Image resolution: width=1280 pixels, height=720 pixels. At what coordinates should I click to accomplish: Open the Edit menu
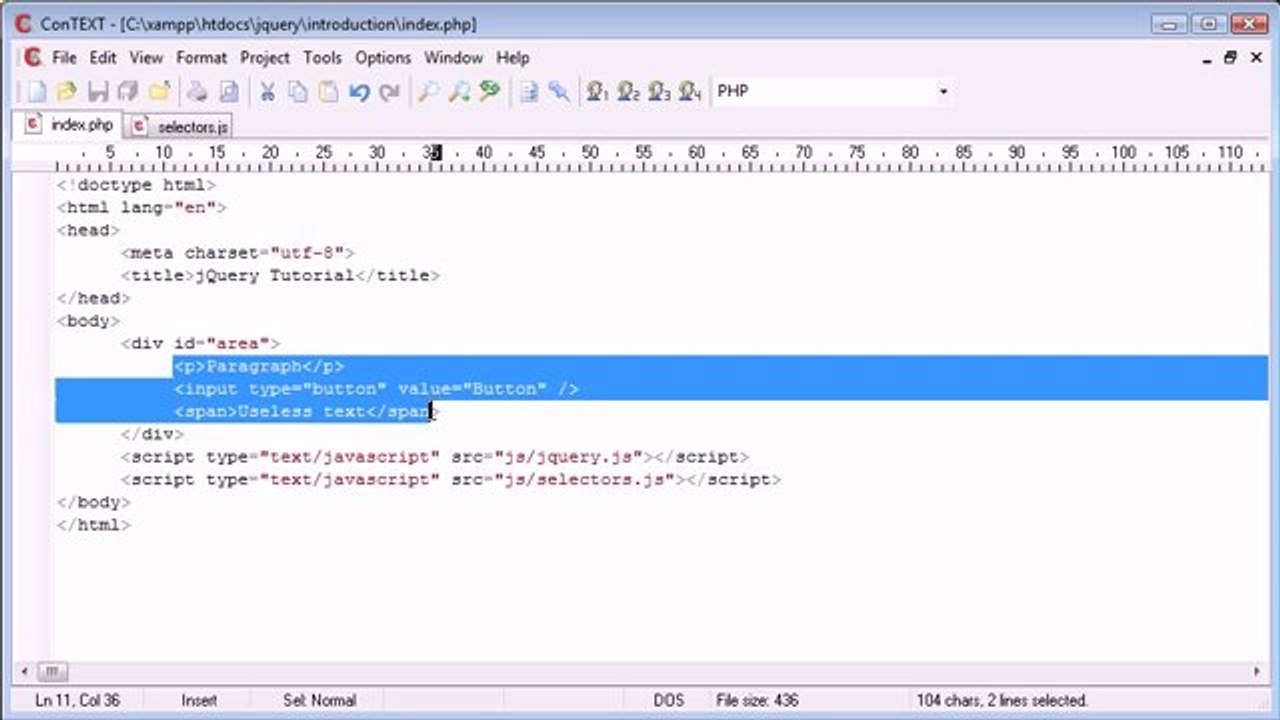pos(103,58)
